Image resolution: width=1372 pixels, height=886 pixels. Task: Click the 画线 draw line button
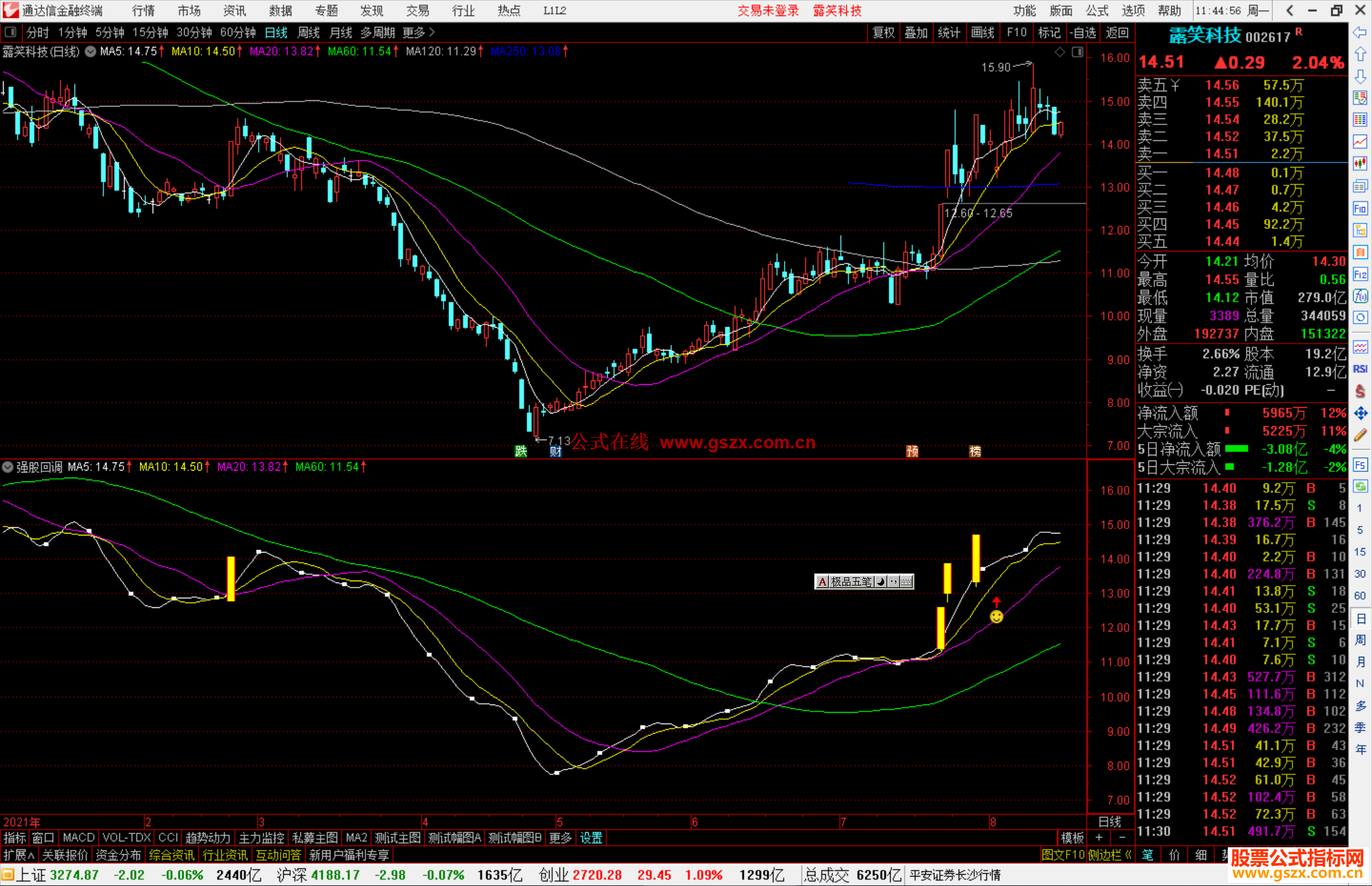coord(983,32)
